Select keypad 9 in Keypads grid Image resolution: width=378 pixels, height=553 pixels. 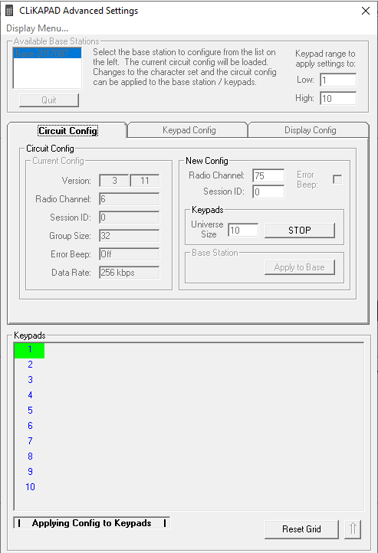pyautogui.click(x=30, y=472)
